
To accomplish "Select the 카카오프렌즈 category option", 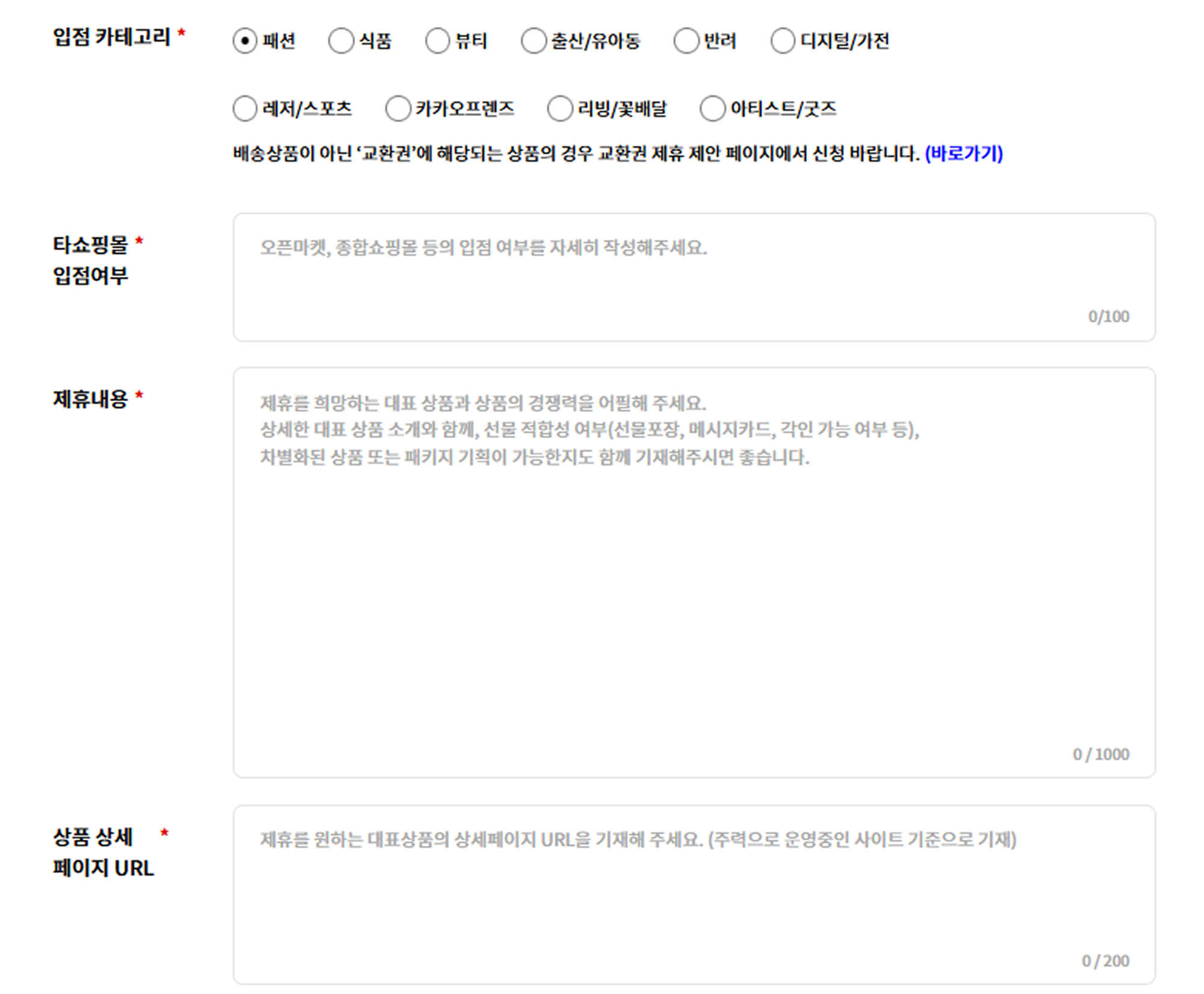I will [x=397, y=109].
